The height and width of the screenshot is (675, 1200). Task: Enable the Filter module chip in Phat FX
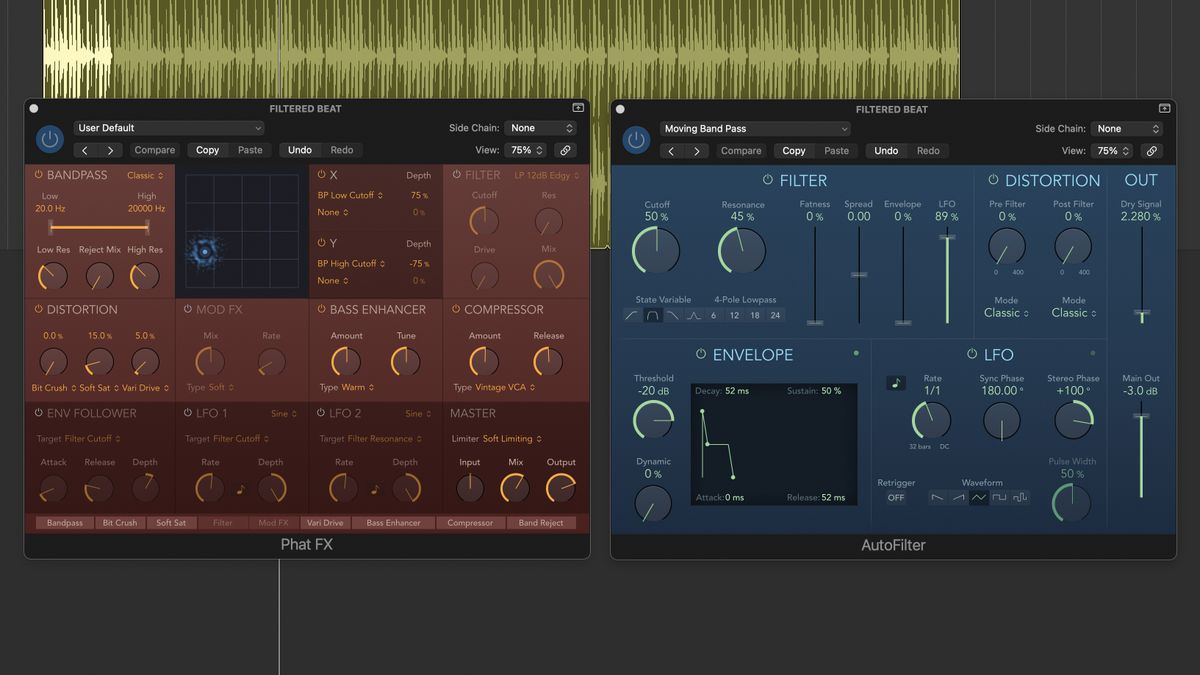pyautogui.click(x=222, y=522)
